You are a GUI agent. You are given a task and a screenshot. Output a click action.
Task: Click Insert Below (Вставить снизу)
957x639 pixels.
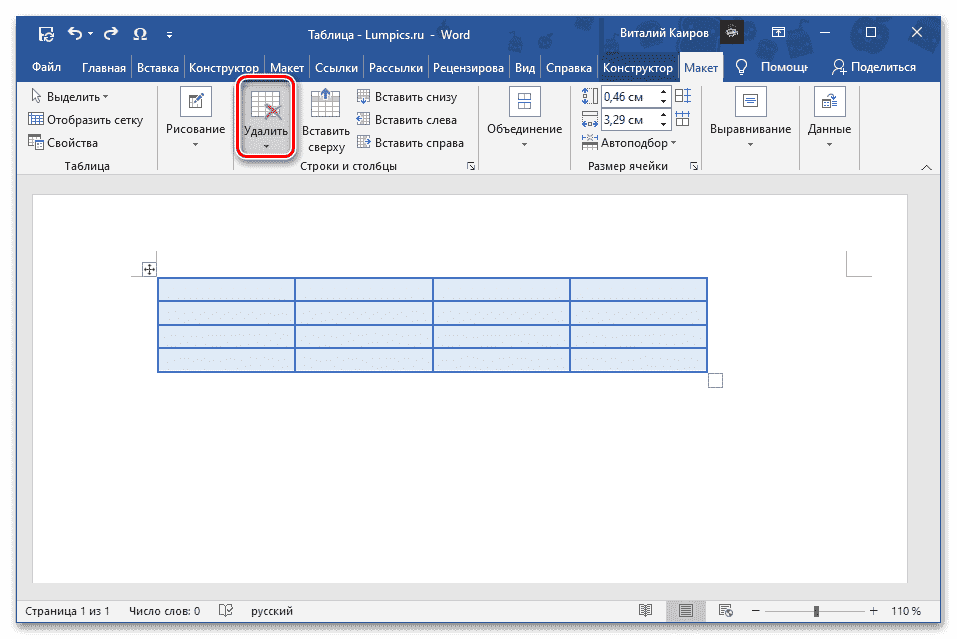pos(406,97)
